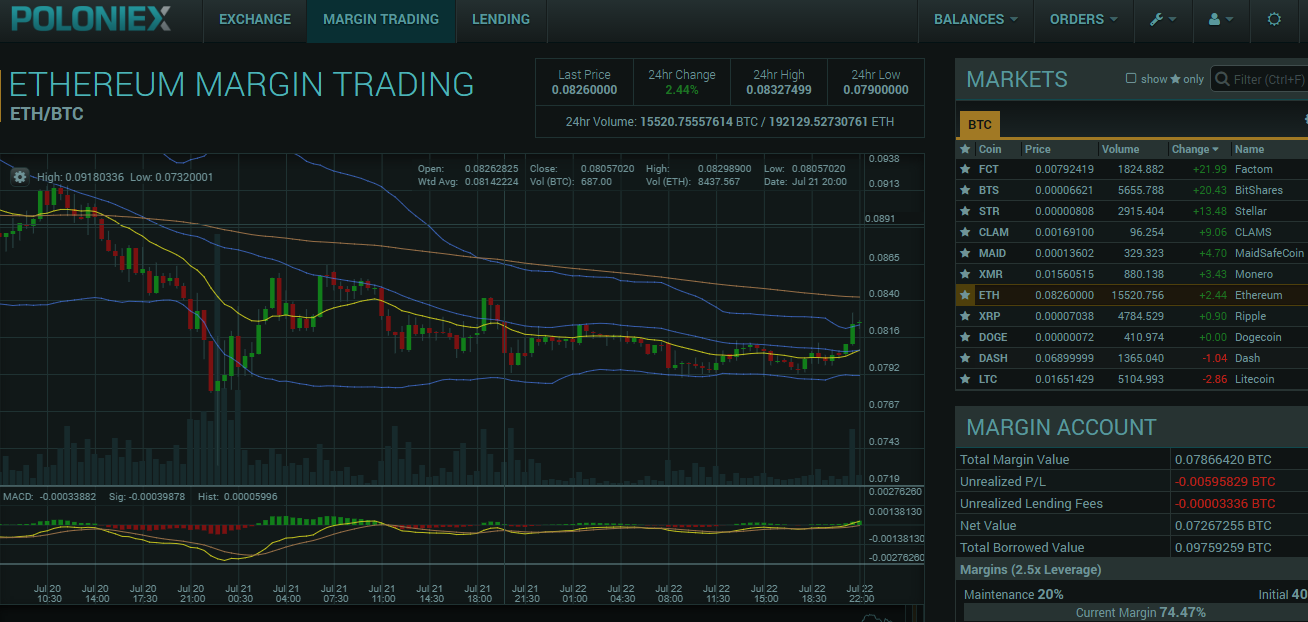The height and width of the screenshot is (622, 1308).
Task: Go to the MARGIN TRADING tab
Action: coord(381,19)
